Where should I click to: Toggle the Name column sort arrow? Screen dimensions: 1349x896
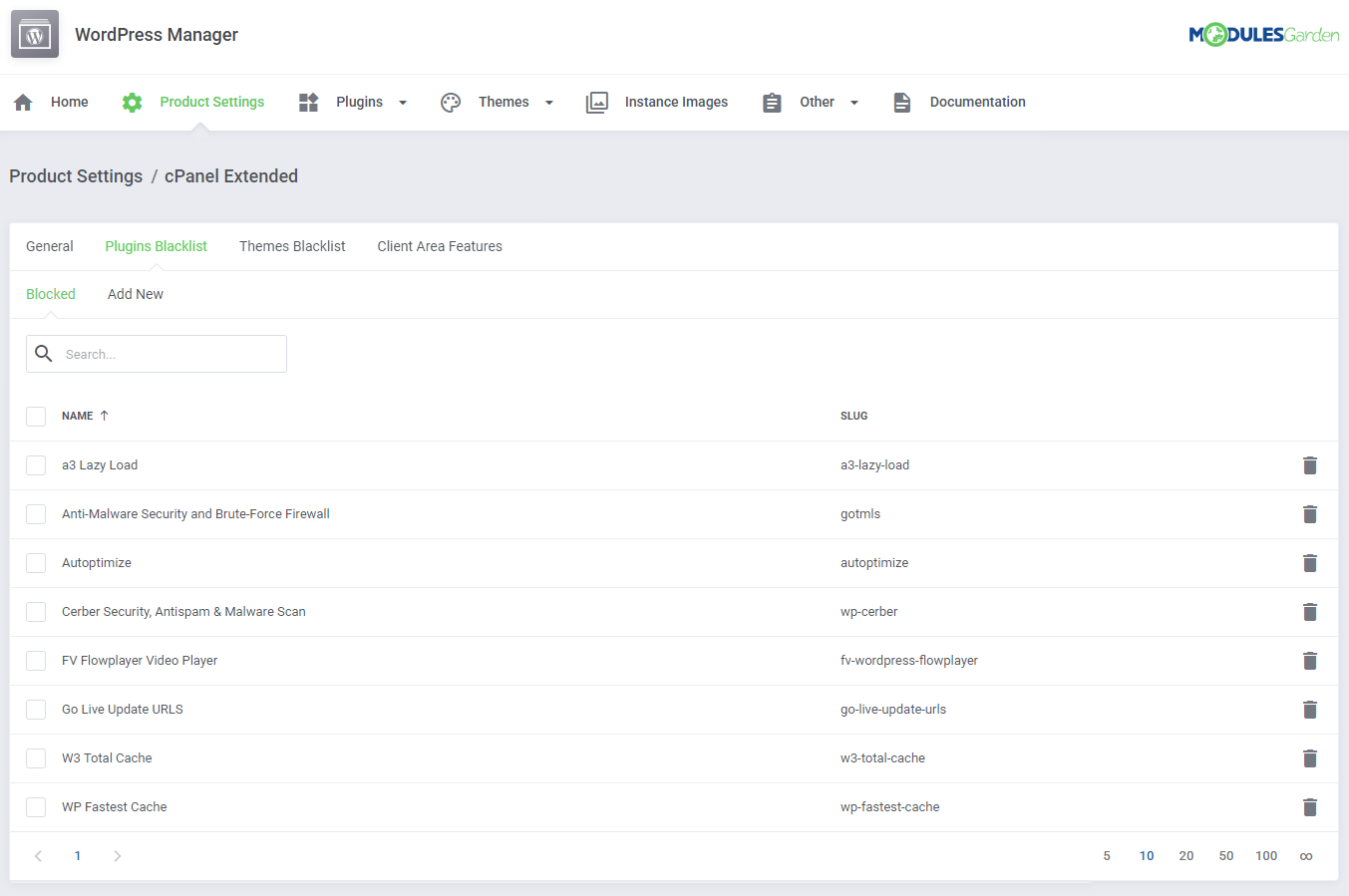(x=103, y=415)
